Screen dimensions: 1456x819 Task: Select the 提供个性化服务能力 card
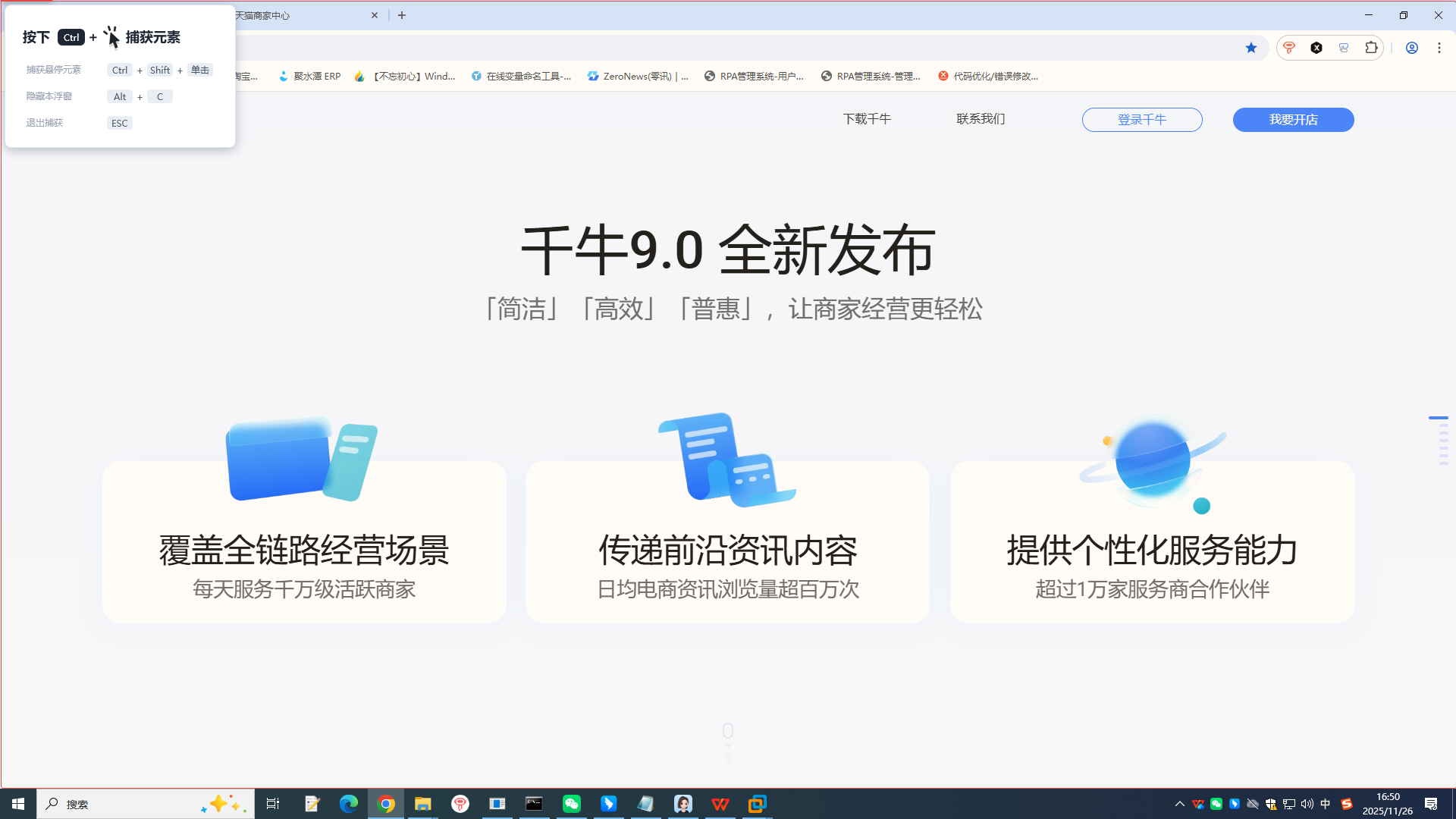click(x=1152, y=541)
